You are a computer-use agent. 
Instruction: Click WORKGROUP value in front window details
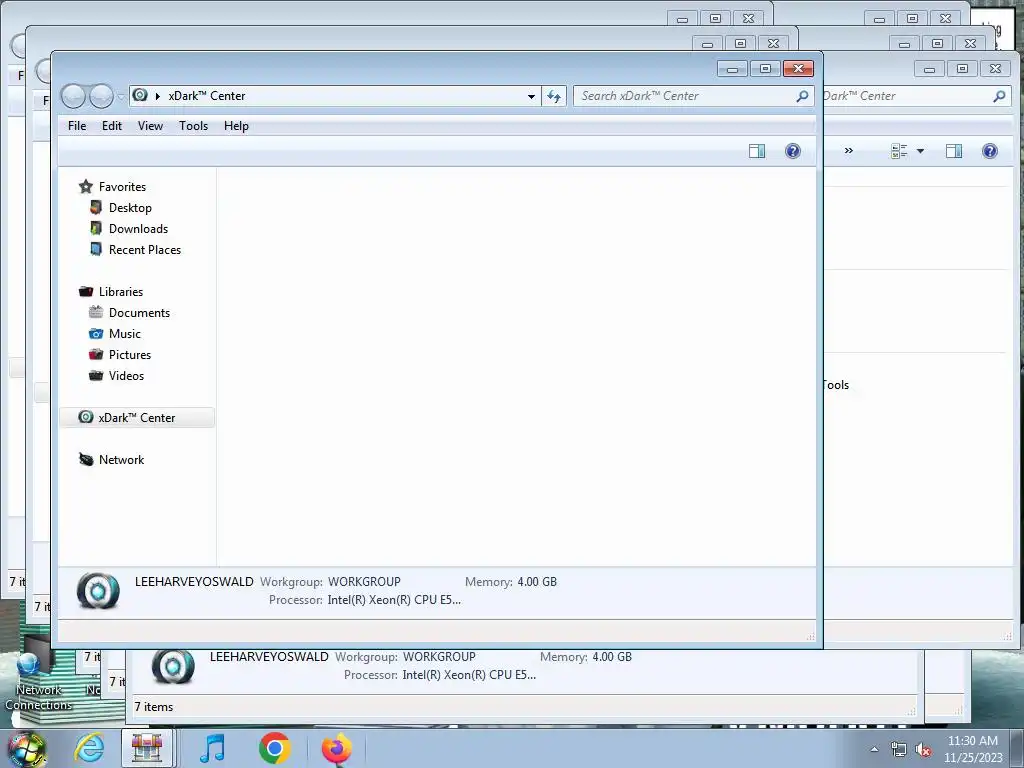click(364, 582)
